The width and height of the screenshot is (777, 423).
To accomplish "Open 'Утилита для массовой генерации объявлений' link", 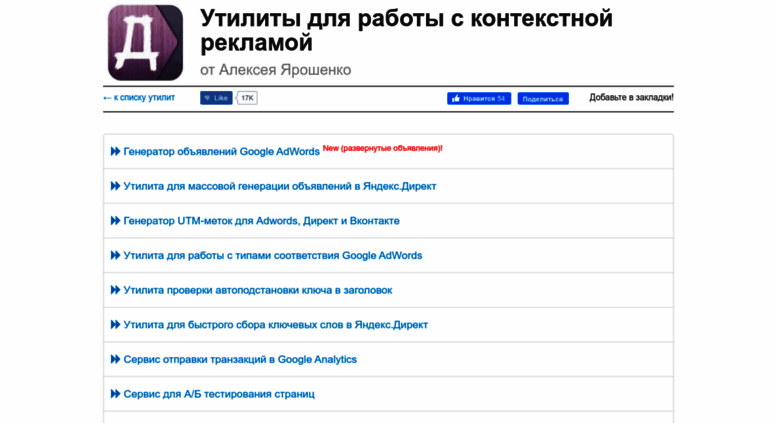I will tap(280, 186).
